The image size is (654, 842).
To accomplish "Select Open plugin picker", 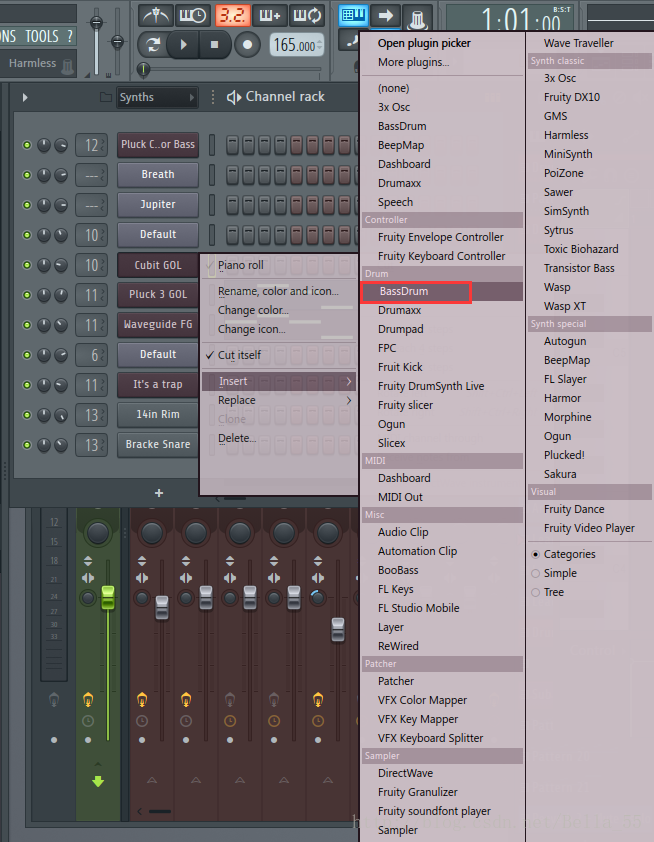I will [x=424, y=43].
